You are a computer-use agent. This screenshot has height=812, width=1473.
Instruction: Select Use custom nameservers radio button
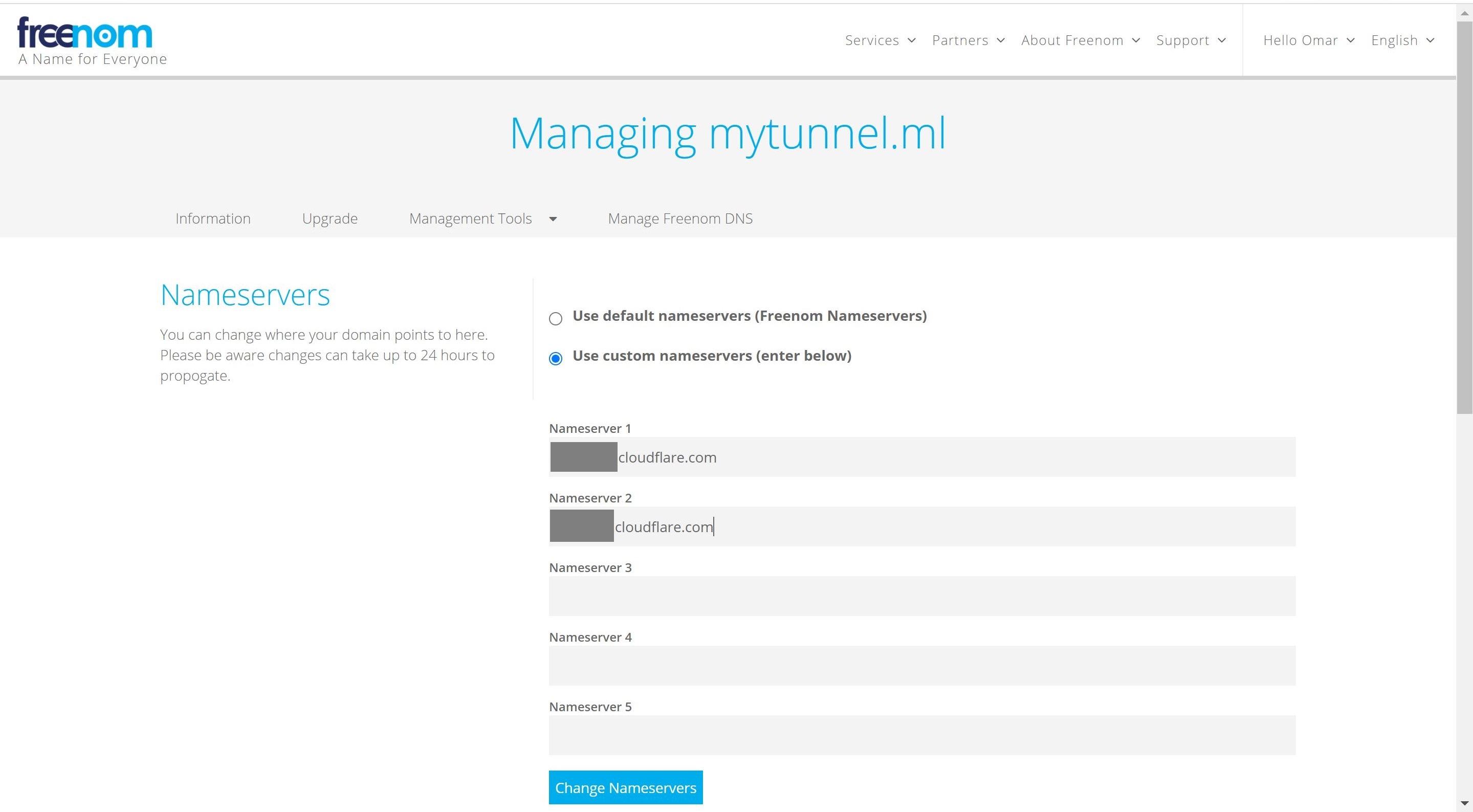(x=555, y=359)
